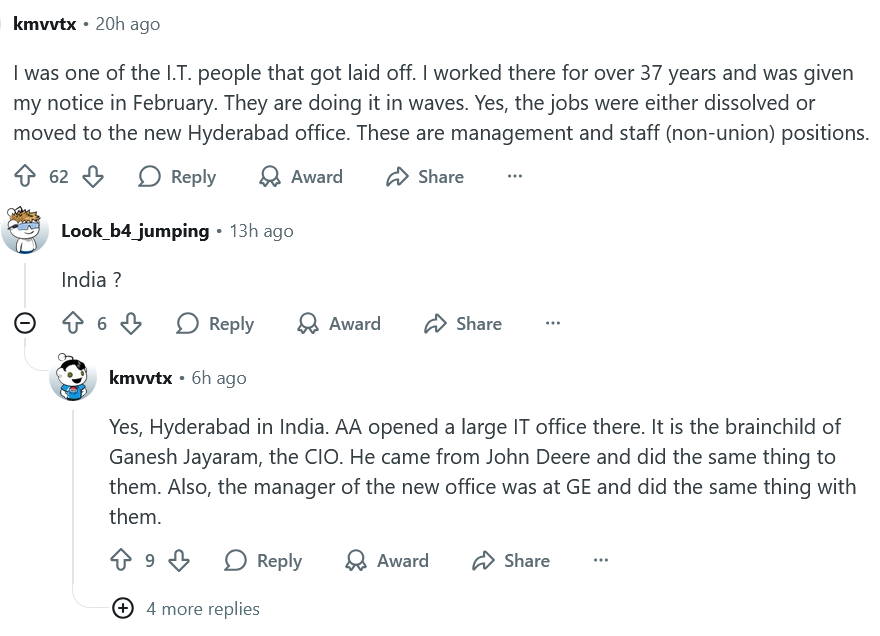Downvote the "India ?" comment
The image size is (880, 636).
[x=130, y=324]
